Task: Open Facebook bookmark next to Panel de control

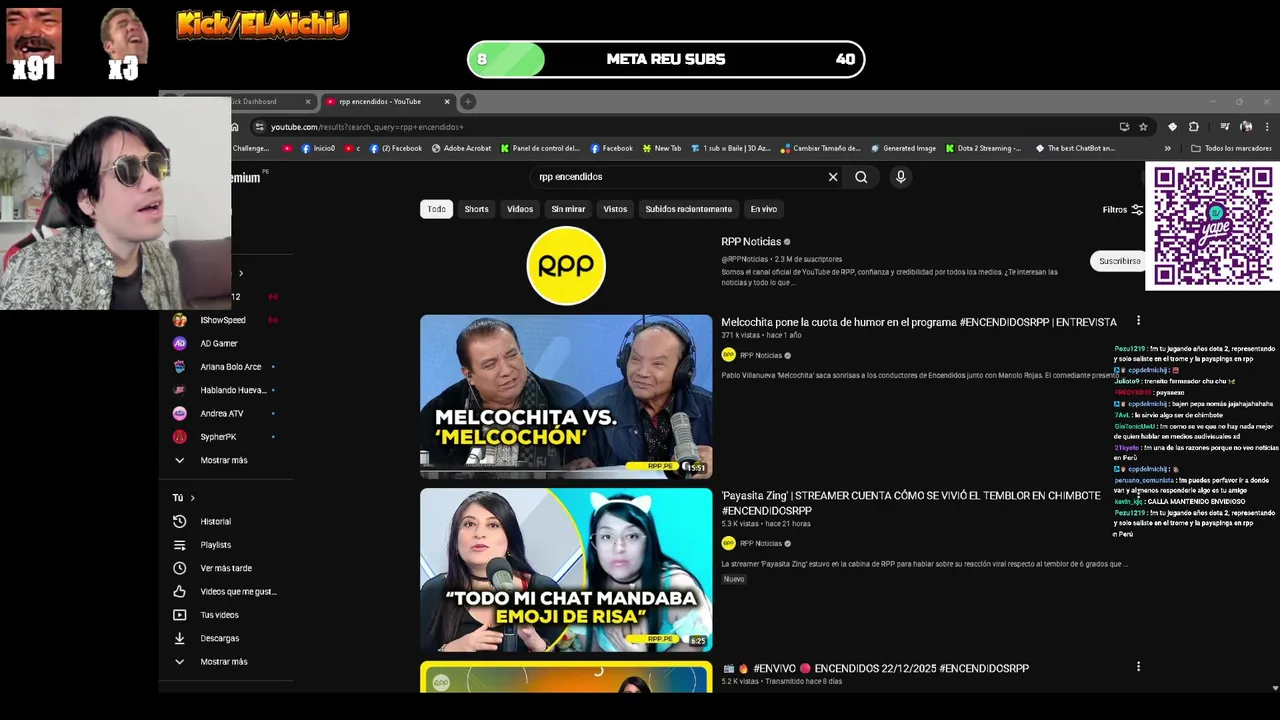Action: pos(611,148)
